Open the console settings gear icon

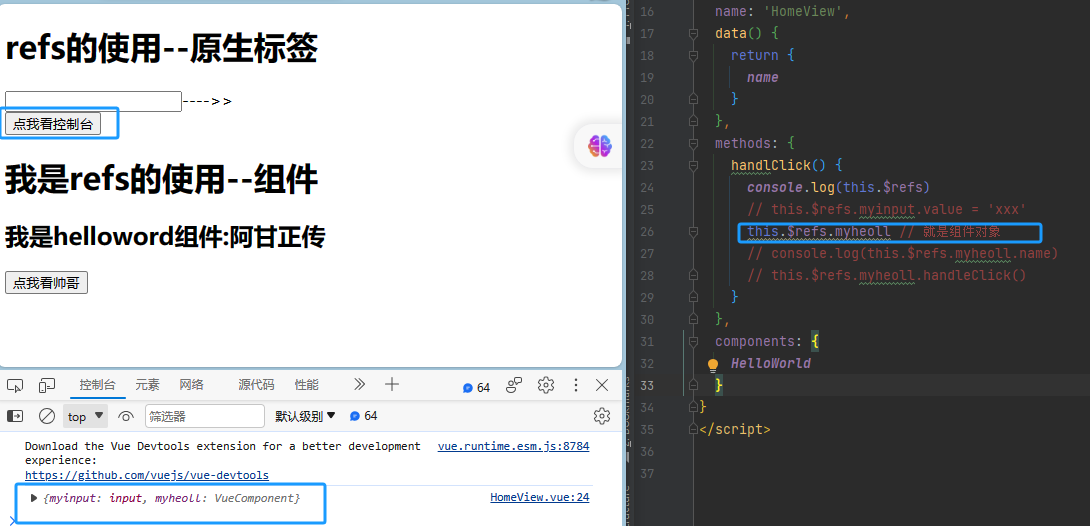[602, 416]
